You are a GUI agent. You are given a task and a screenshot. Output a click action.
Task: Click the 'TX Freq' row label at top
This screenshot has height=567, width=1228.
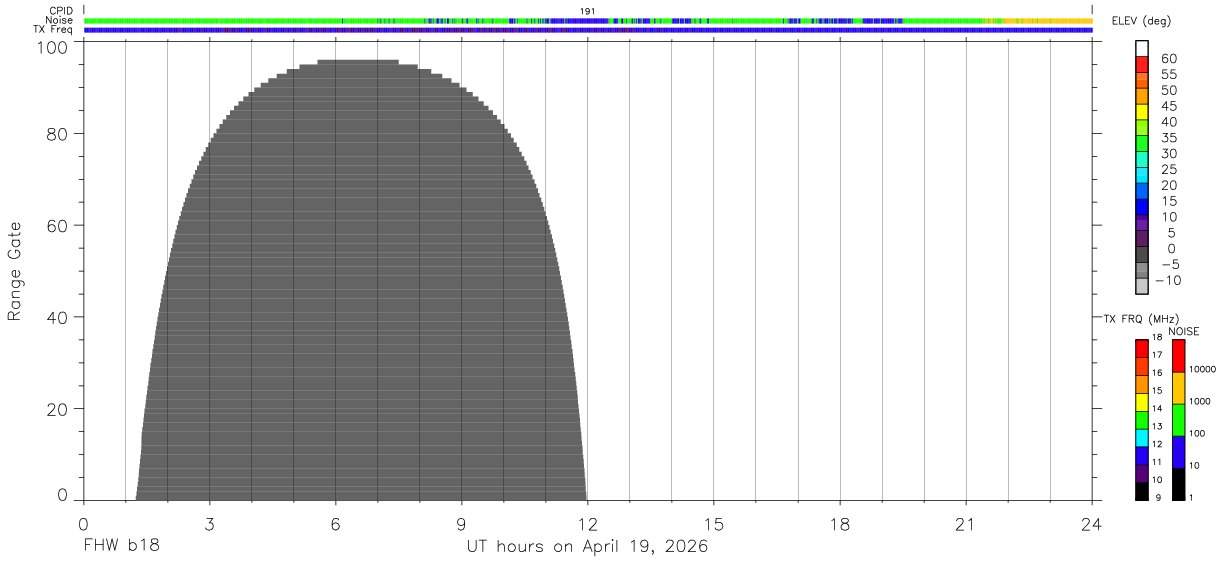[x=54, y=29]
